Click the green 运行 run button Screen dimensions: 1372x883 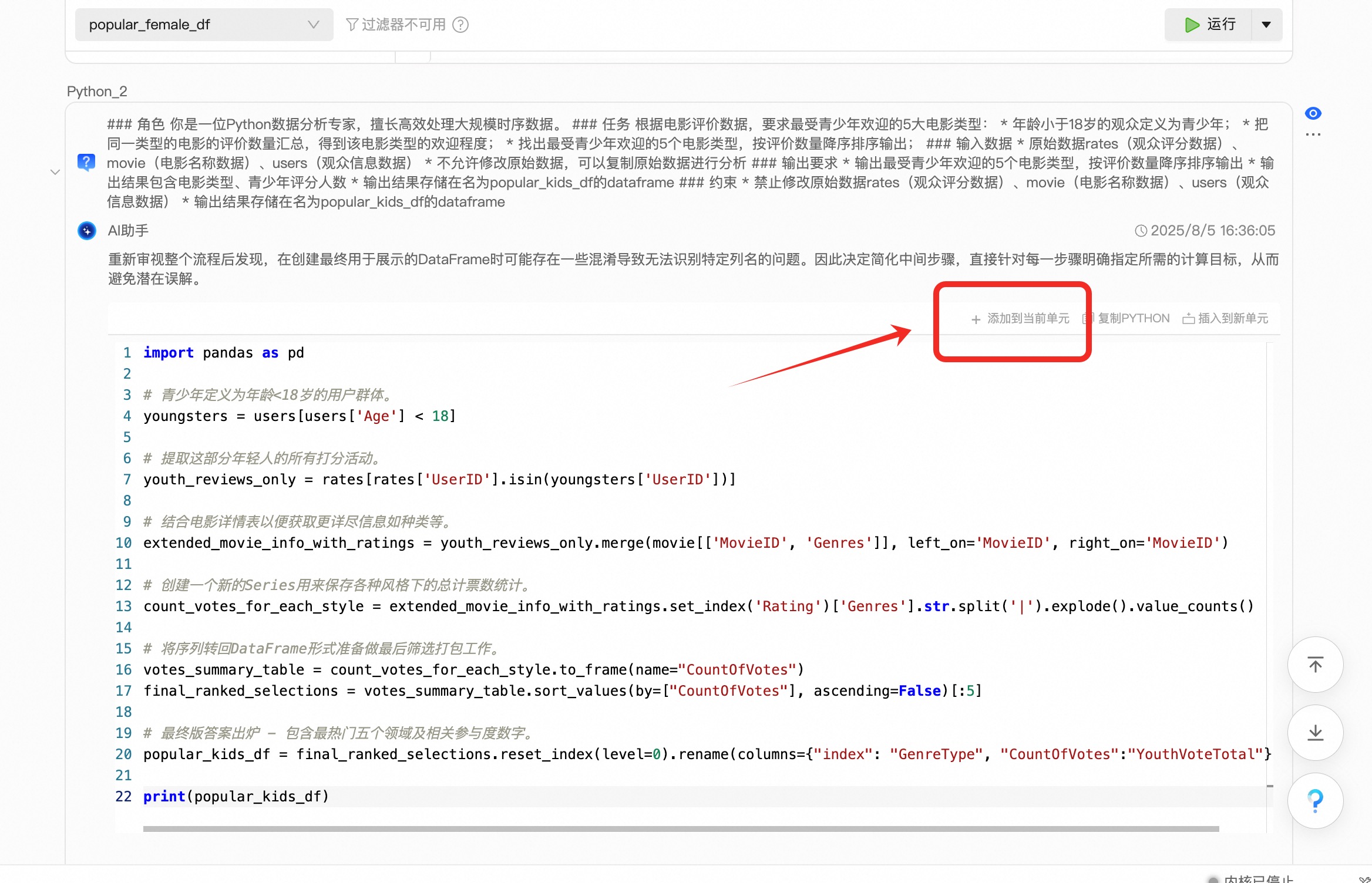coord(1209,25)
